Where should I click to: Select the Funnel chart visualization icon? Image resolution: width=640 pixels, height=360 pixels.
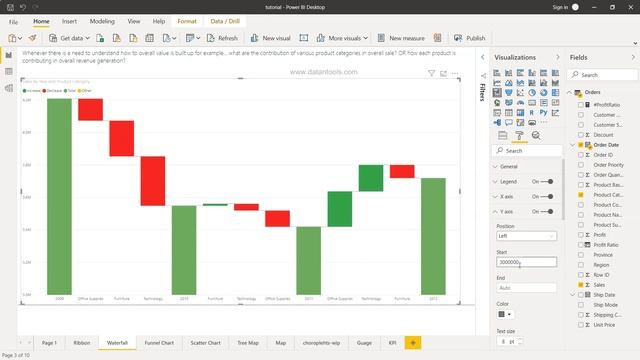(x=509, y=93)
